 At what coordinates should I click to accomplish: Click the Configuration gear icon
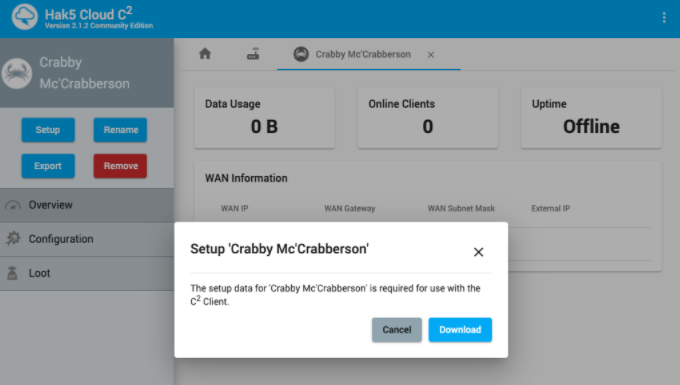[13, 238]
